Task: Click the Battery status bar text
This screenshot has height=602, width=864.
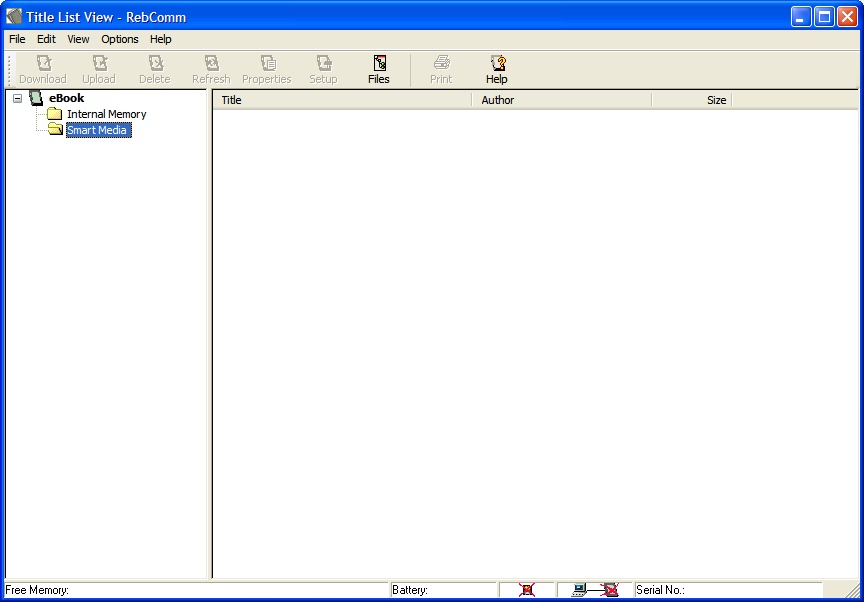Action: click(x=409, y=590)
